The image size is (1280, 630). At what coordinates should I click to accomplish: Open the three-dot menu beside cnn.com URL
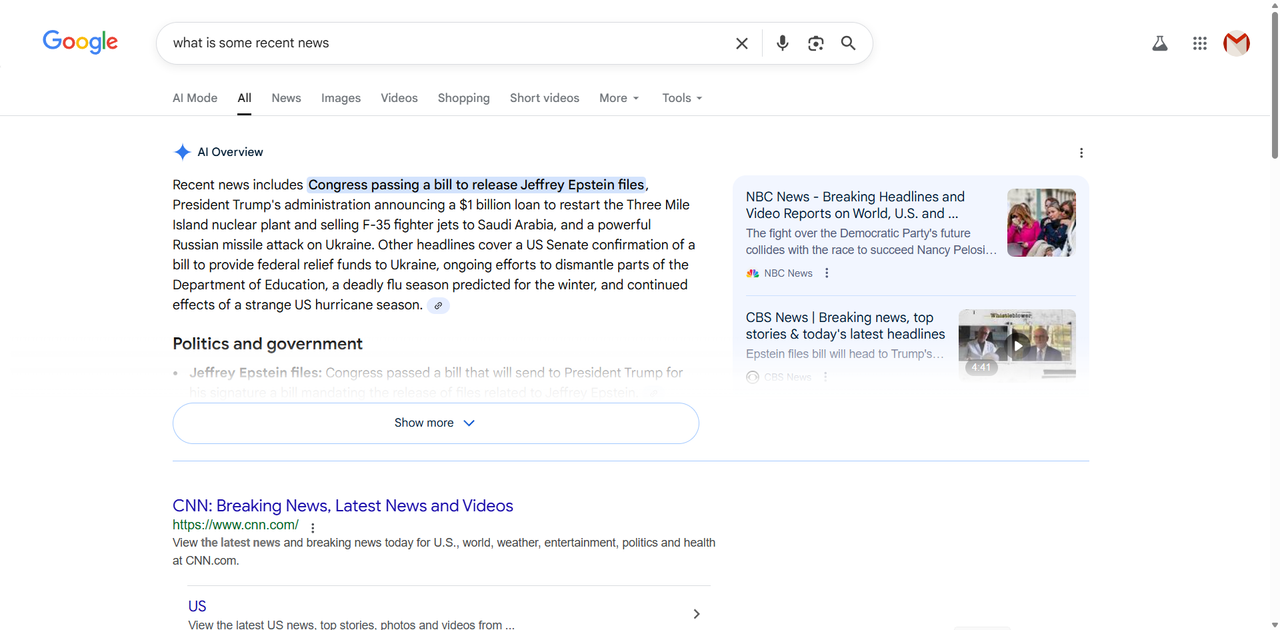pos(313,528)
